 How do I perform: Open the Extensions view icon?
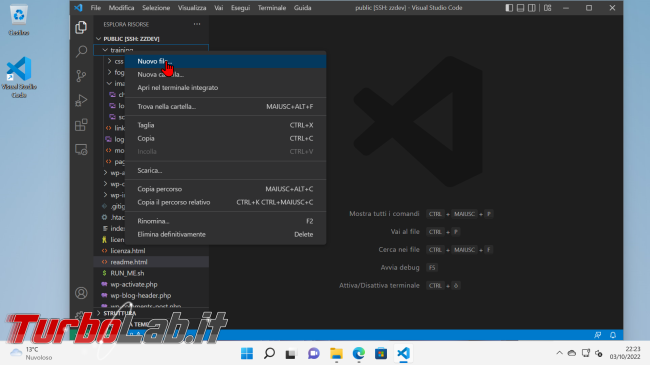(81, 125)
